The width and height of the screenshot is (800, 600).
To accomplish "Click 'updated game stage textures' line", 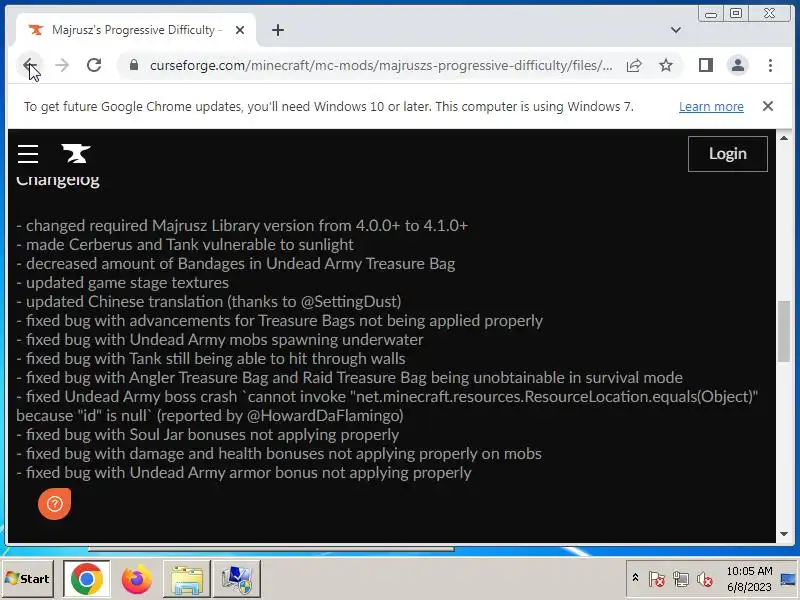I will (x=122, y=283).
